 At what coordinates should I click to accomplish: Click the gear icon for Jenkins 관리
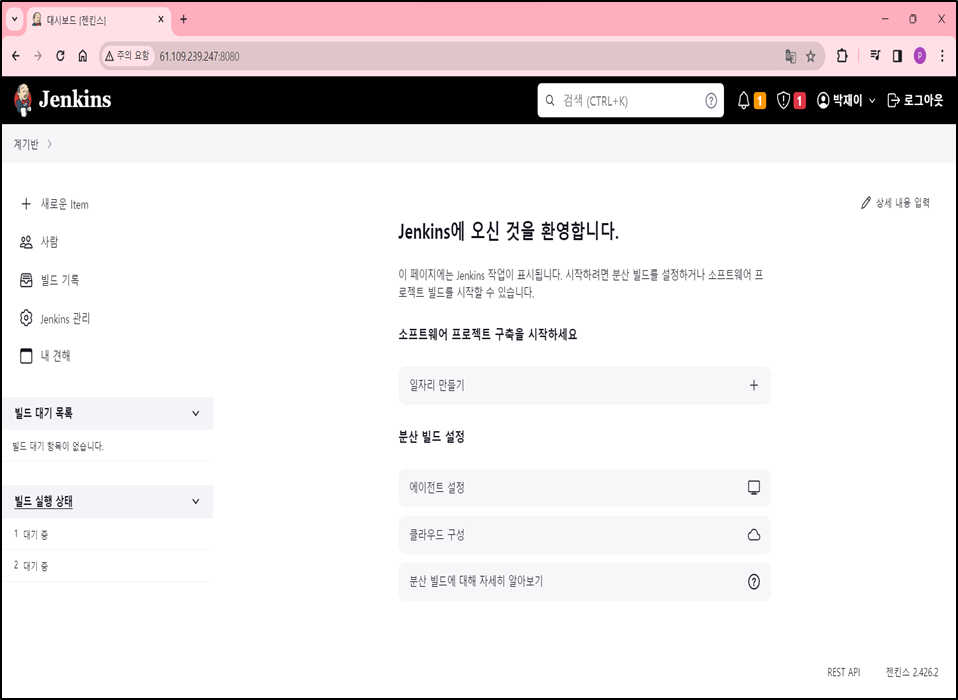click(x=26, y=318)
